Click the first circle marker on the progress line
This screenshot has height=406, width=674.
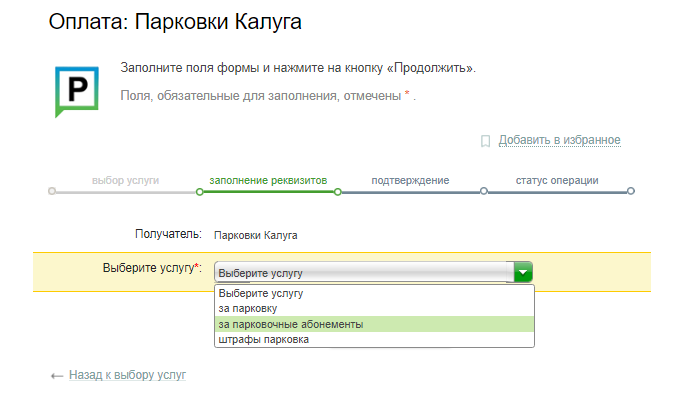(52, 191)
